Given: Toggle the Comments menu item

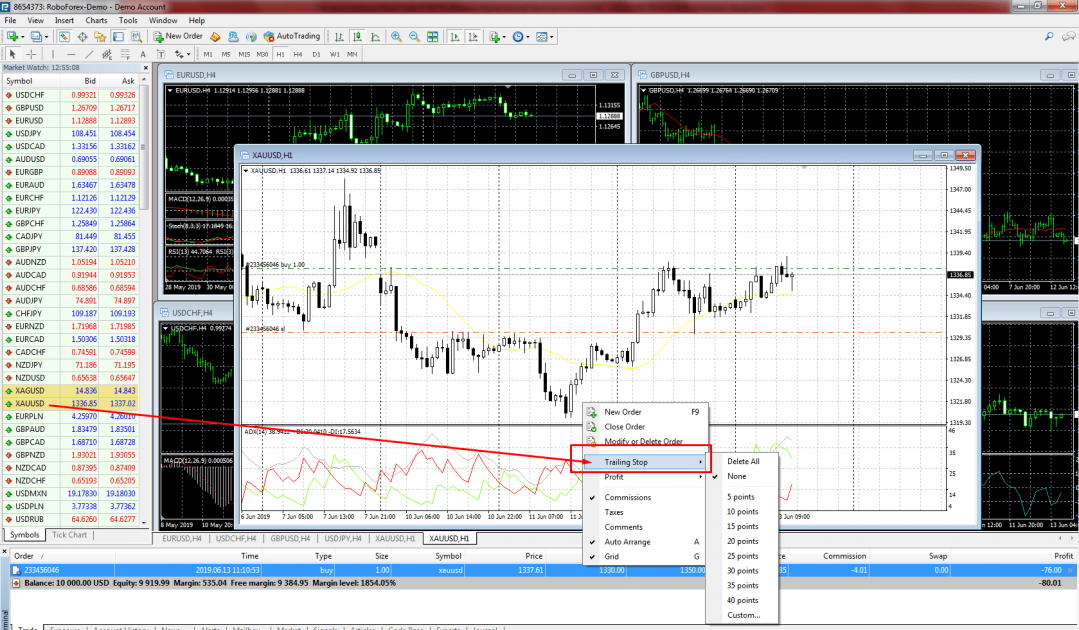Looking at the screenshot, I should point(645,527).
